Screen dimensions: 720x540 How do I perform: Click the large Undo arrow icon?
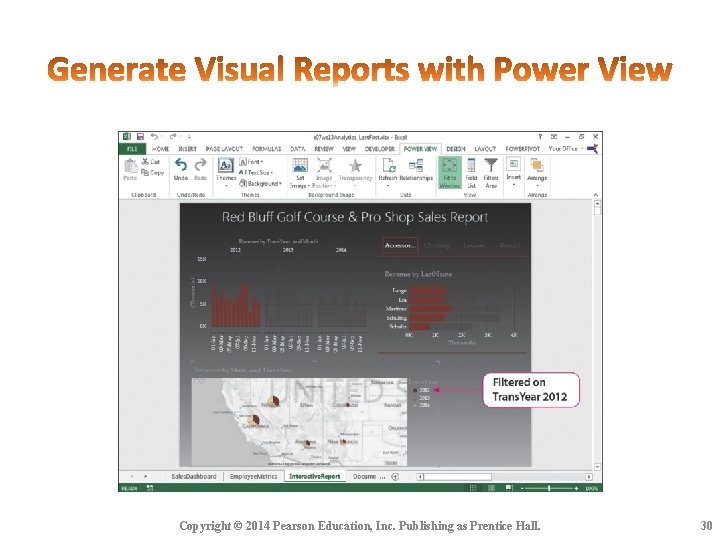coord(181,165)
